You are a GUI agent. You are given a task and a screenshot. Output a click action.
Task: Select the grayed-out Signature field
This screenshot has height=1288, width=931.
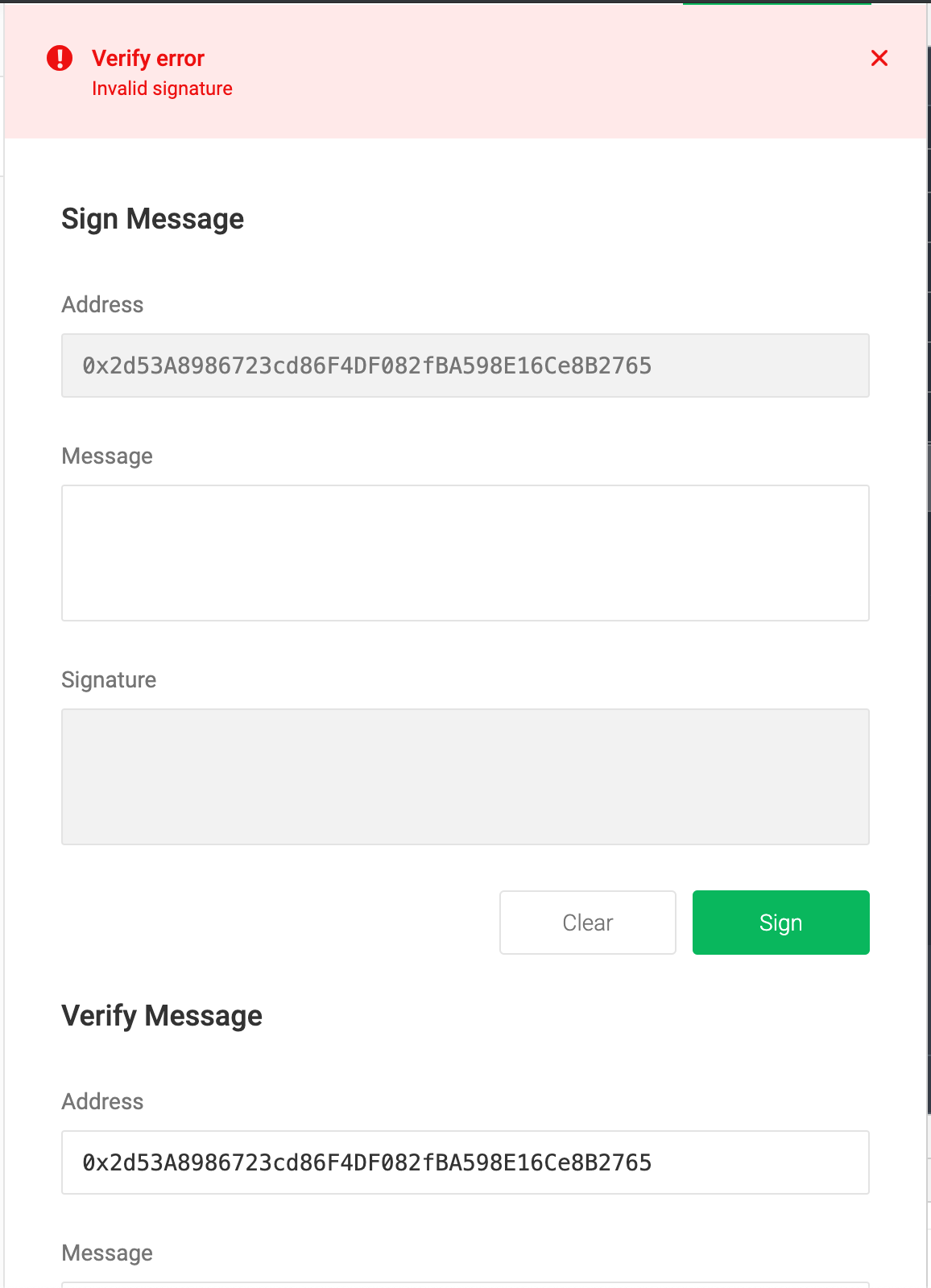465,774
